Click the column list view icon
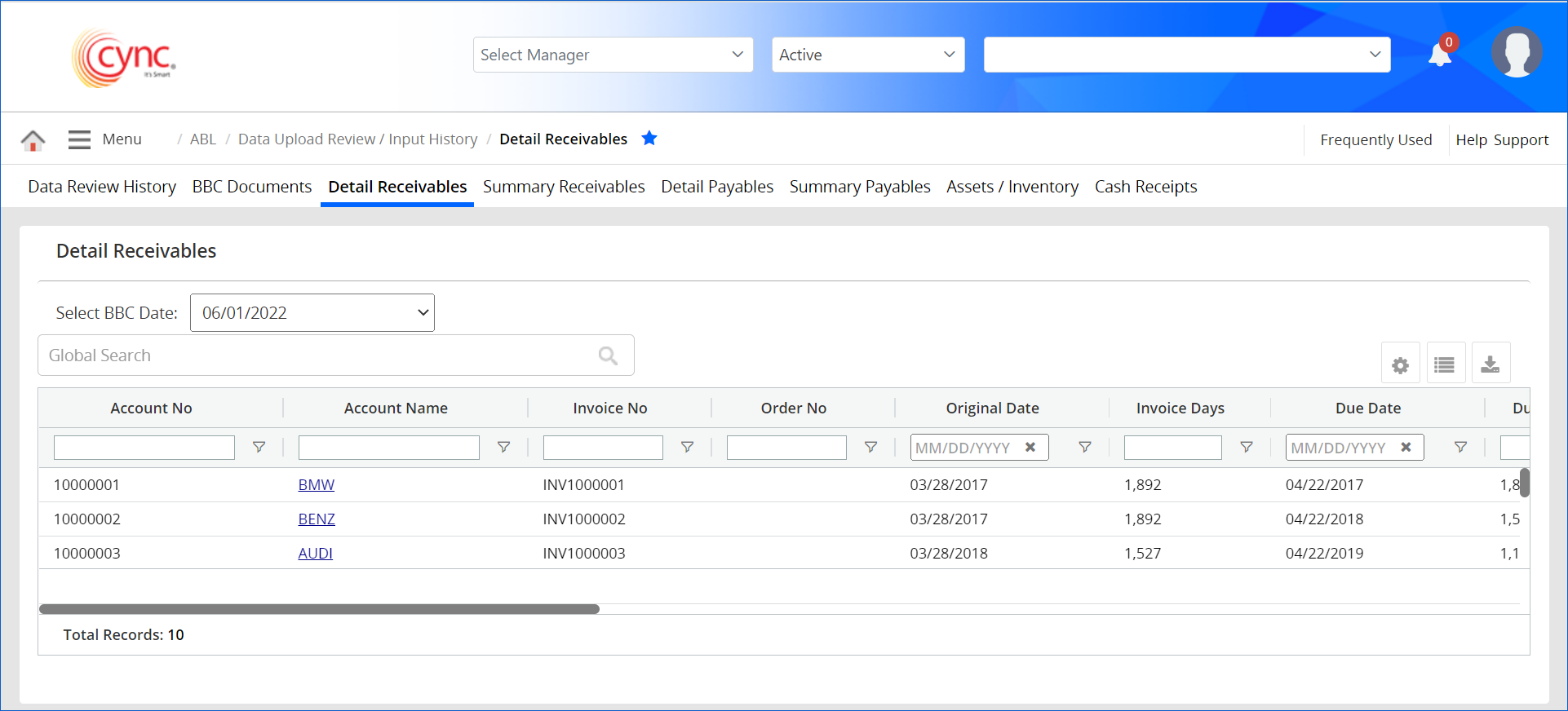The image size is (1568, 711). (1445, 364)
